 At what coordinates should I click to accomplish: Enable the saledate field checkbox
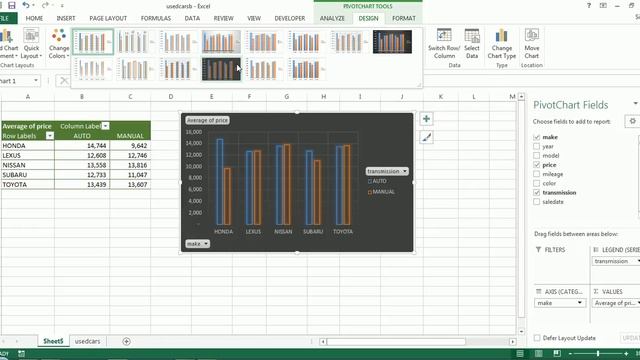[536, 202]
